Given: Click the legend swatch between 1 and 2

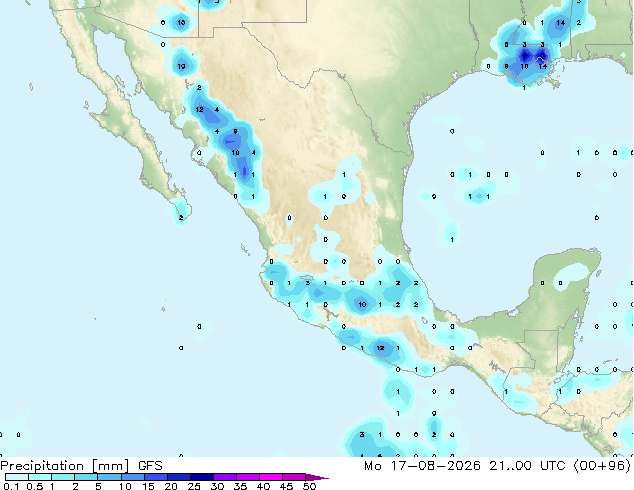Looking at the screenshot, I should tap(63, 477).
